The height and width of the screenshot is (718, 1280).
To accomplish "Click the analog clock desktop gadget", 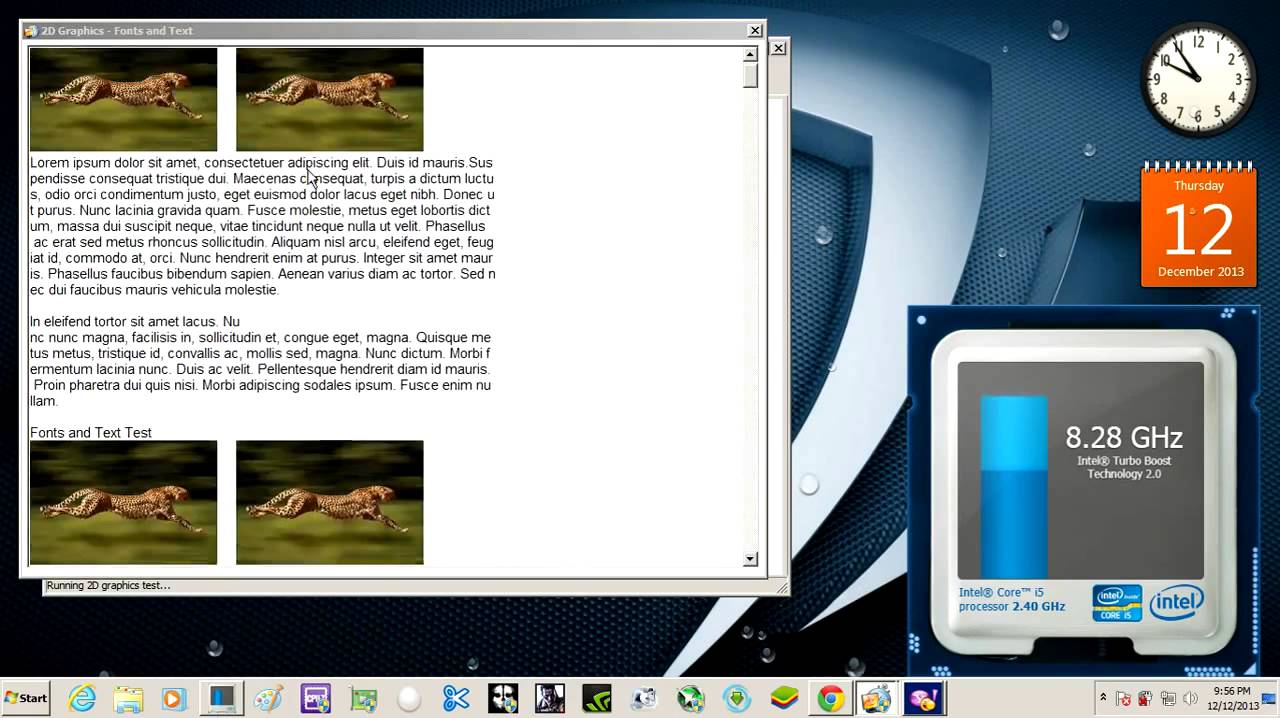I will tap(1198, 79).
